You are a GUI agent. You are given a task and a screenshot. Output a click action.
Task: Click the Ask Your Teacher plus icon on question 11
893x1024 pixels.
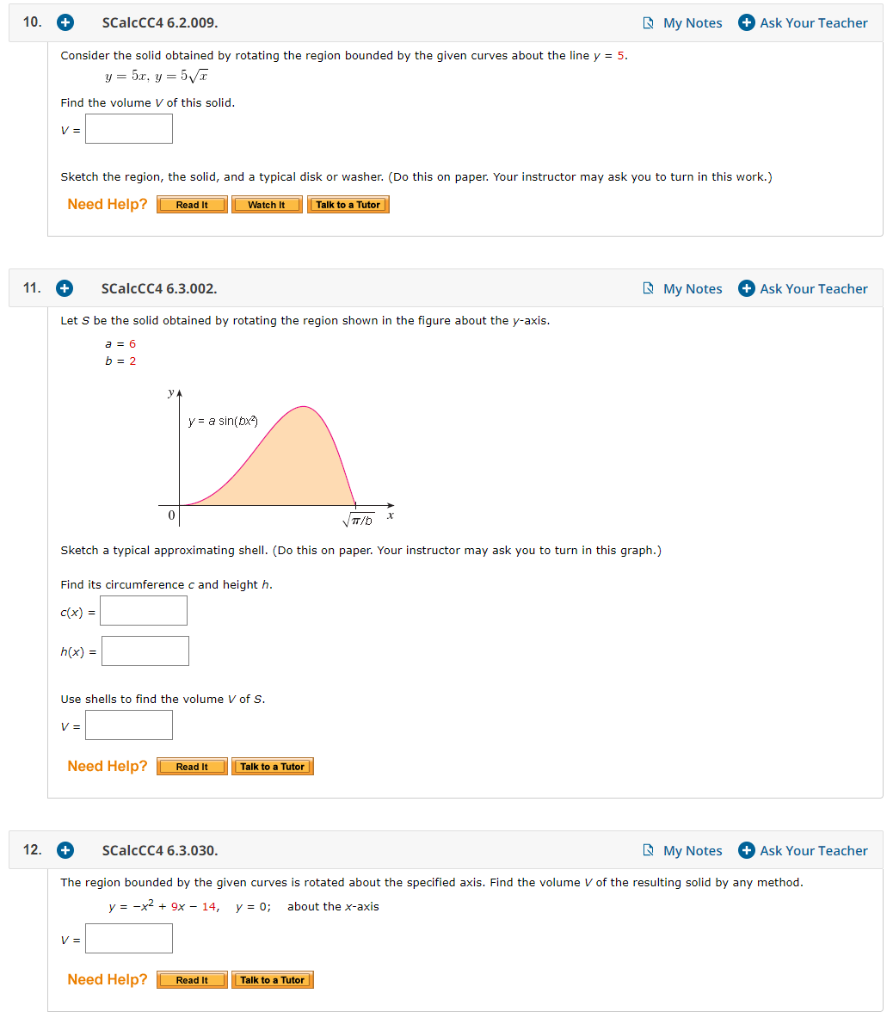point(746,288)
